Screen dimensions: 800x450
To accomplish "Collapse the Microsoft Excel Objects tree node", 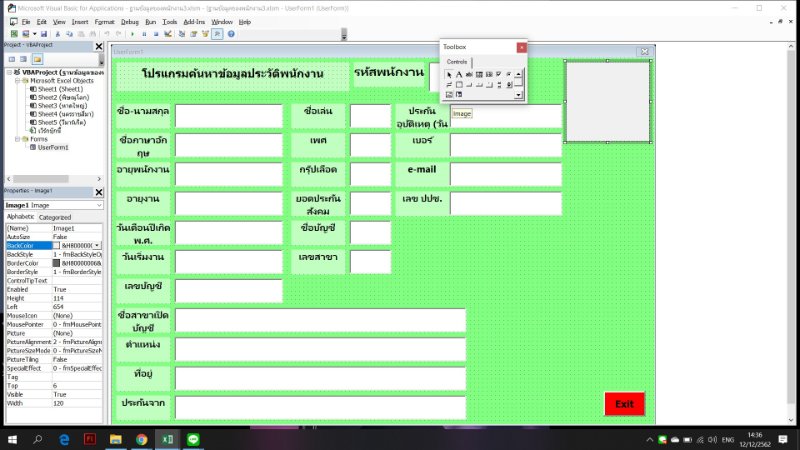I will [18, 80].
